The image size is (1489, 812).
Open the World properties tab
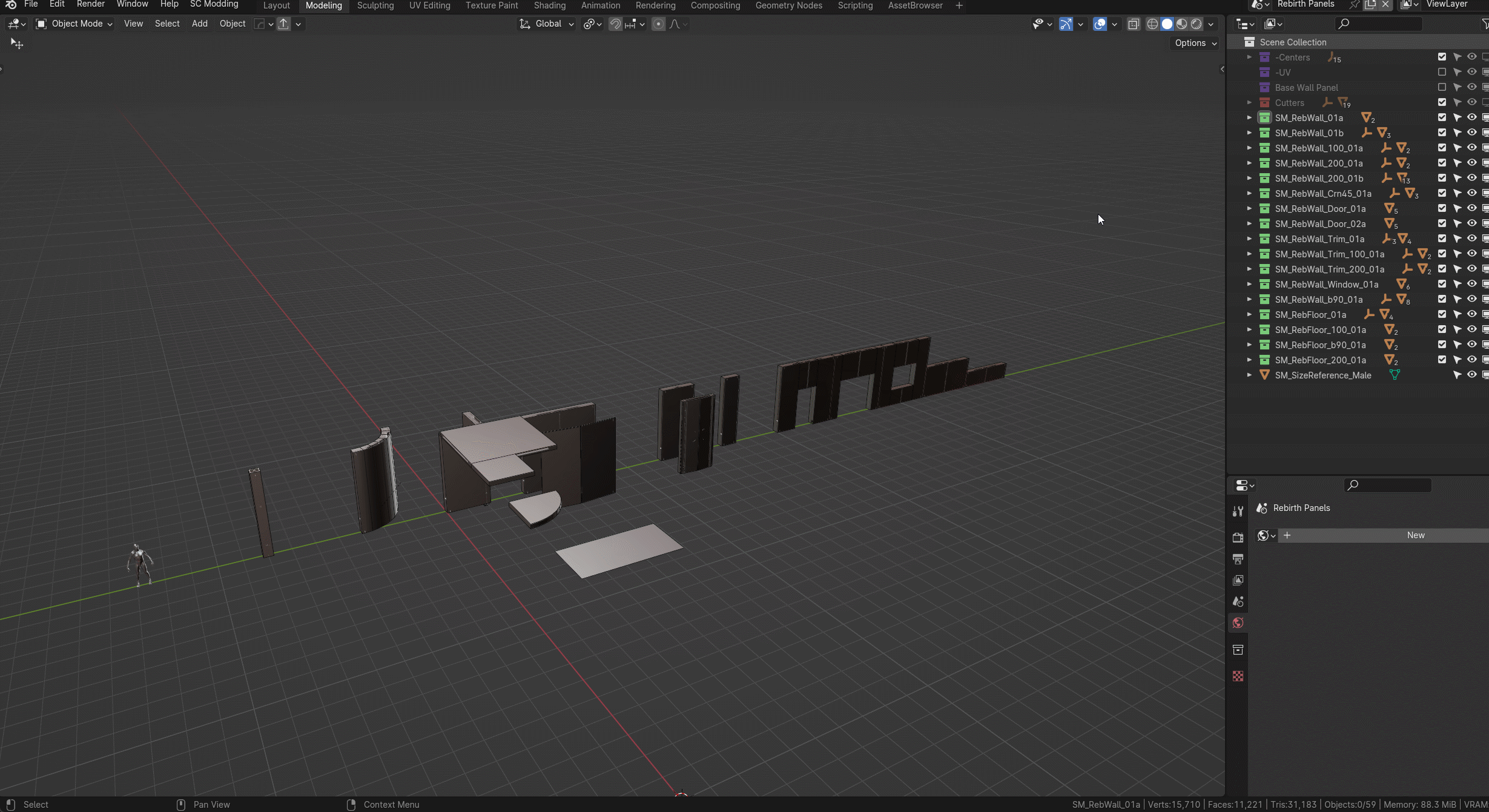pyautogui.click(x=1238, y=622)
